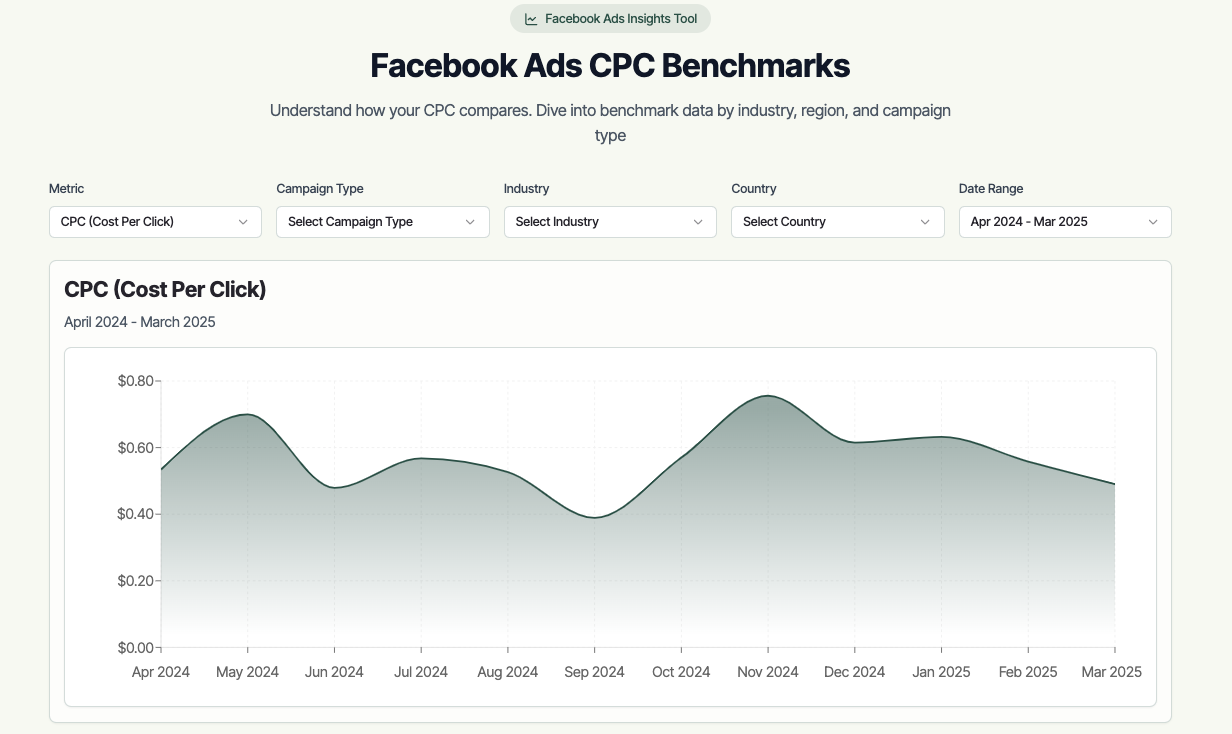Expand the Select Campaign Type dropdown
1232x734 pixels.
pyautogui.click(x=383, y=222)
